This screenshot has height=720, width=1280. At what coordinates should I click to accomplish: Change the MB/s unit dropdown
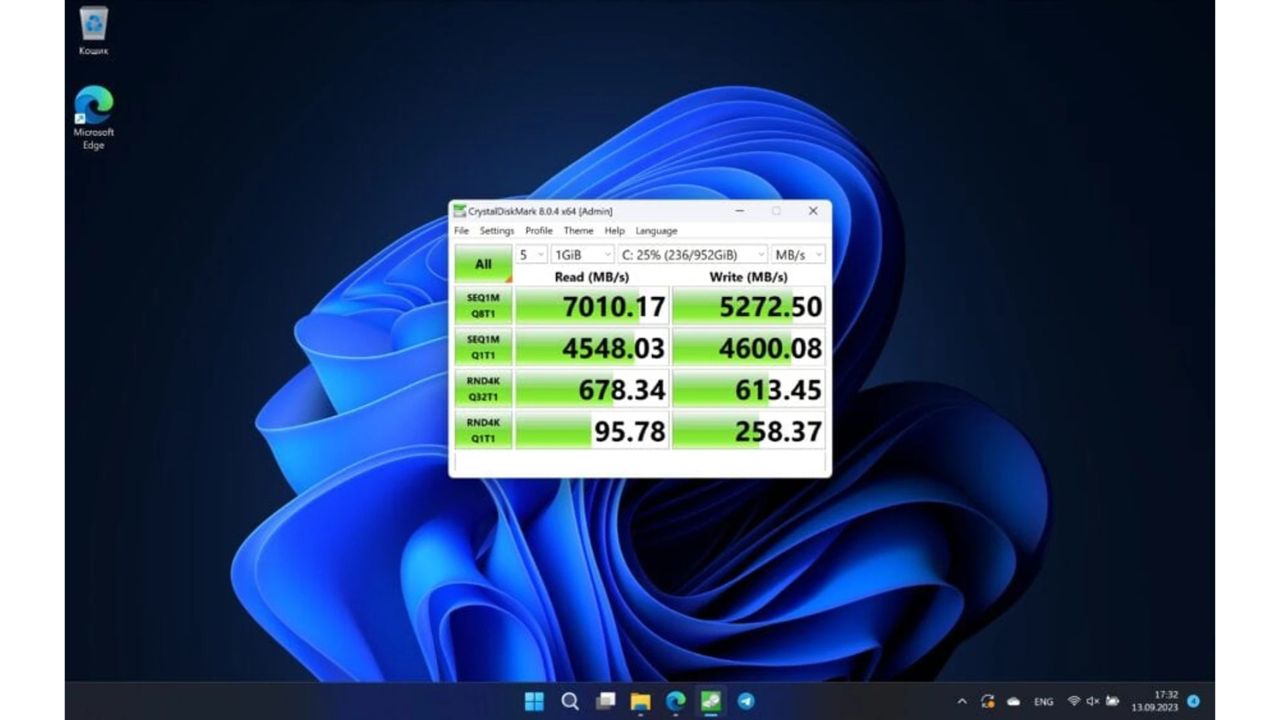pyautogui.click(x=798, y=255)
